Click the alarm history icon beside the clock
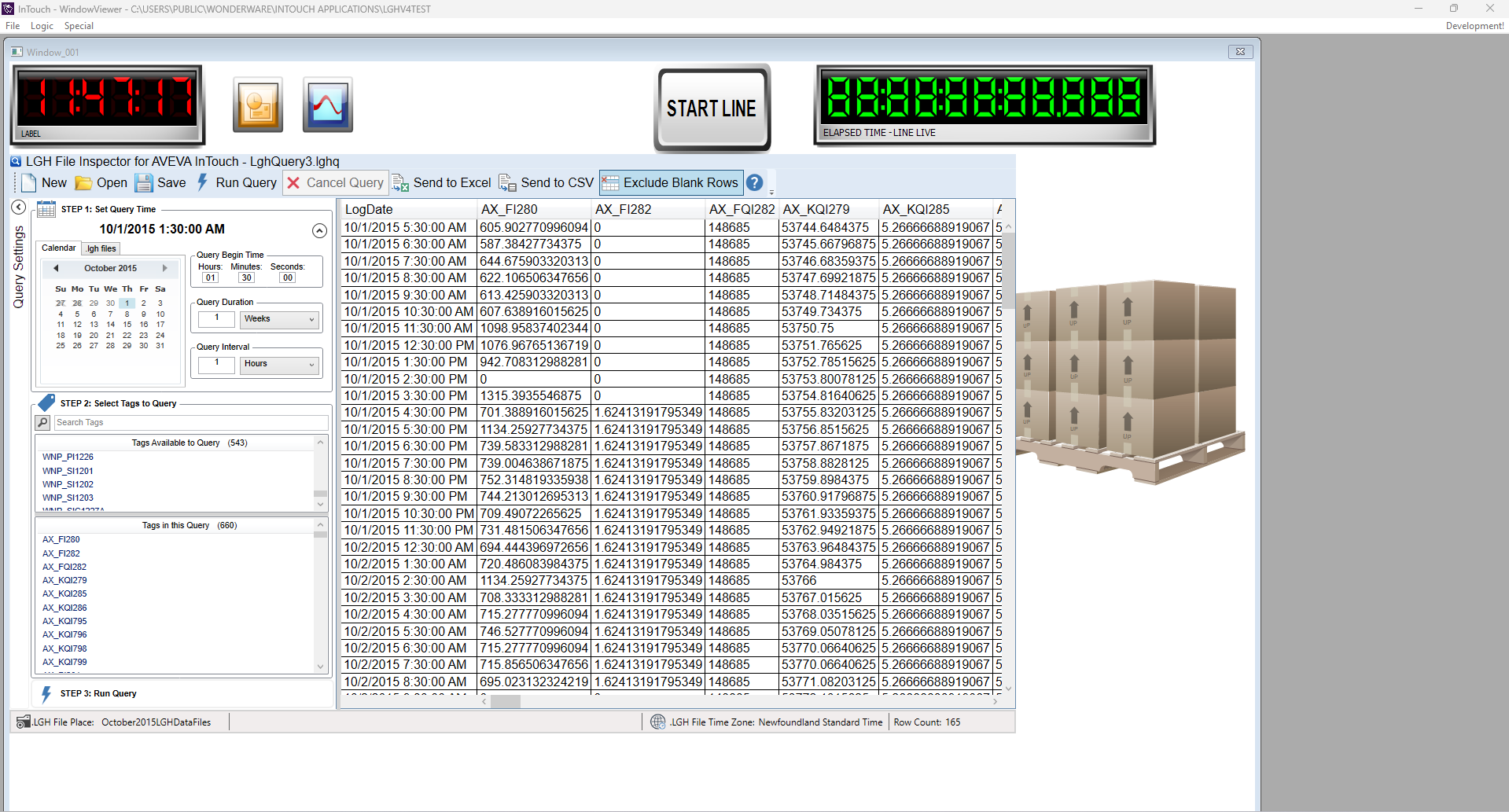This screenshot has height=812, width=1509. pos(258,104)
